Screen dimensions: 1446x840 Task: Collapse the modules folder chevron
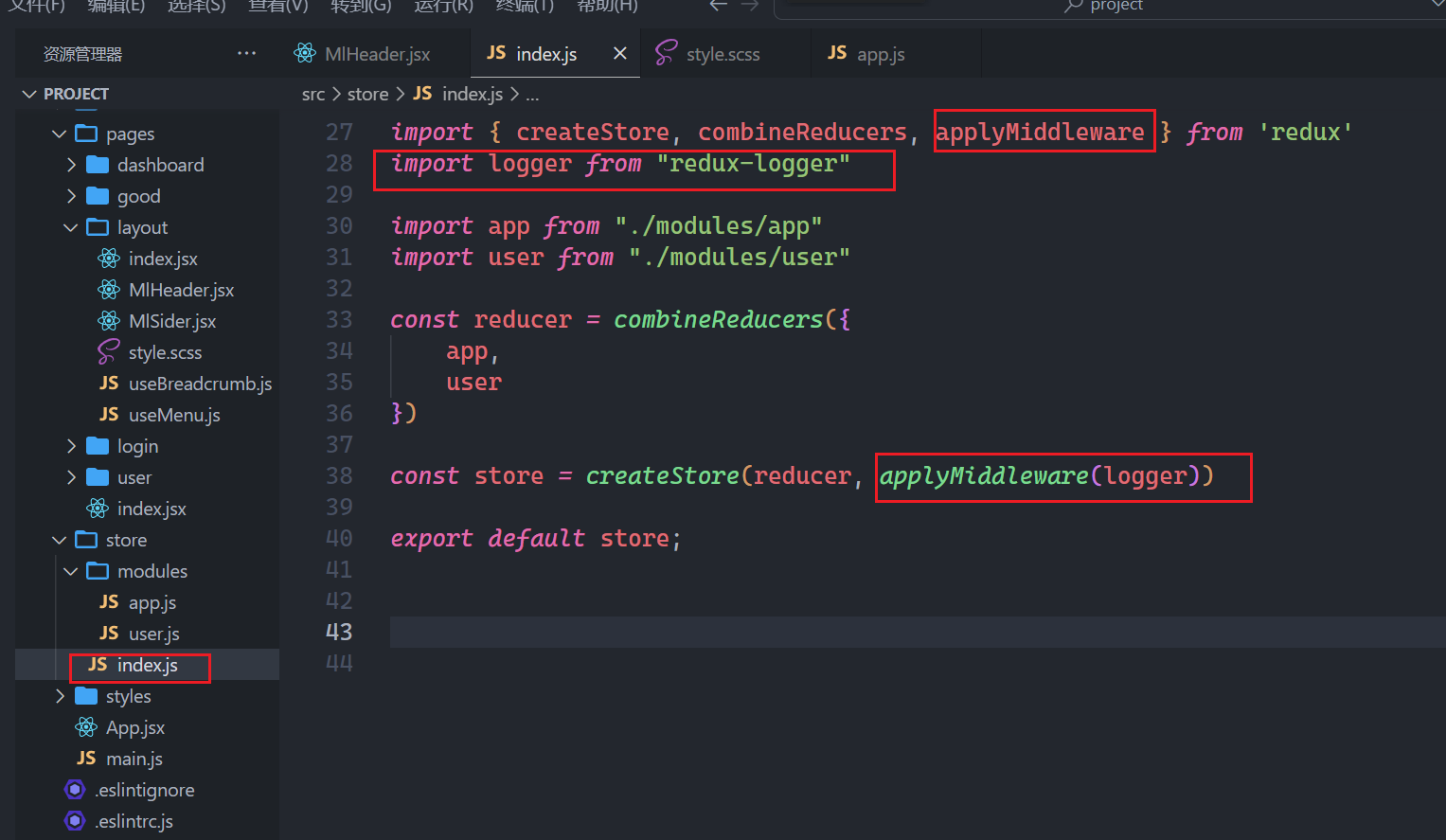pyautogui.click(x=70, y=571)
